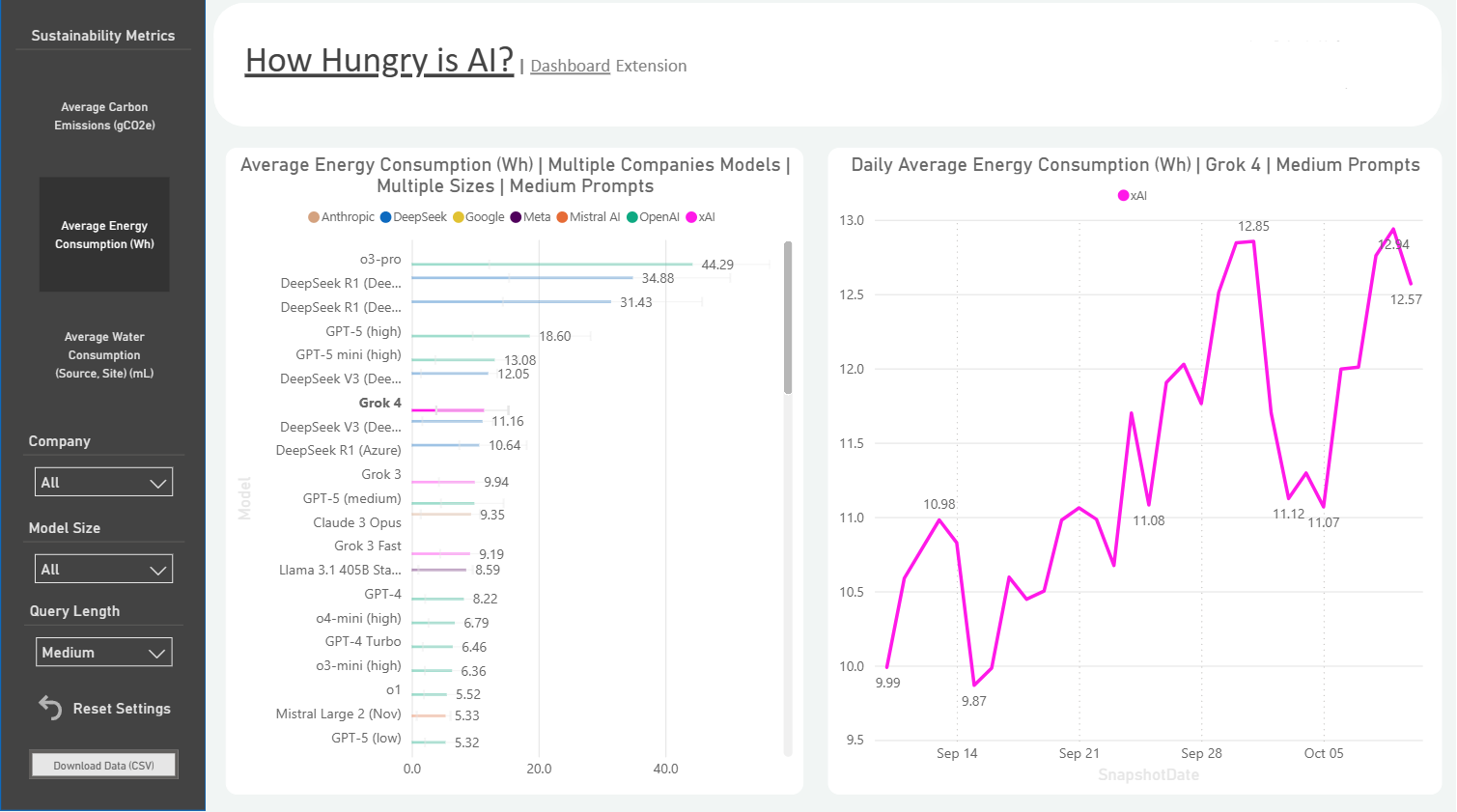Switch to Average Carbon Emissions metric
Viewport: 1457px width, 812px height.
[104, 116]
